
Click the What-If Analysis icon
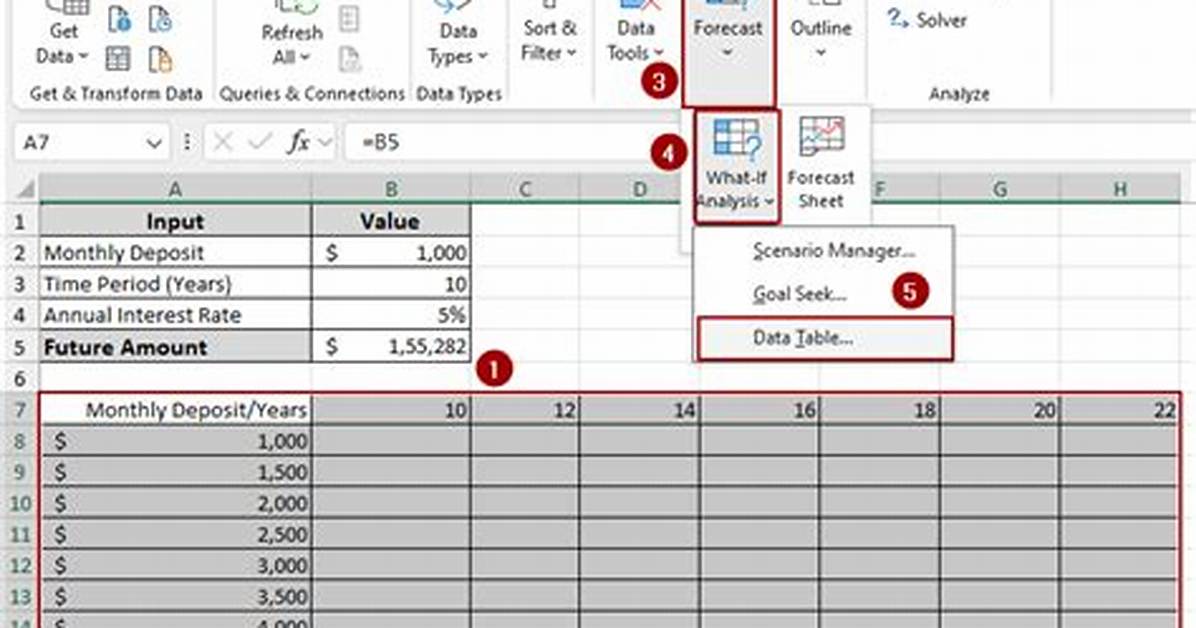tap(737, 166)
